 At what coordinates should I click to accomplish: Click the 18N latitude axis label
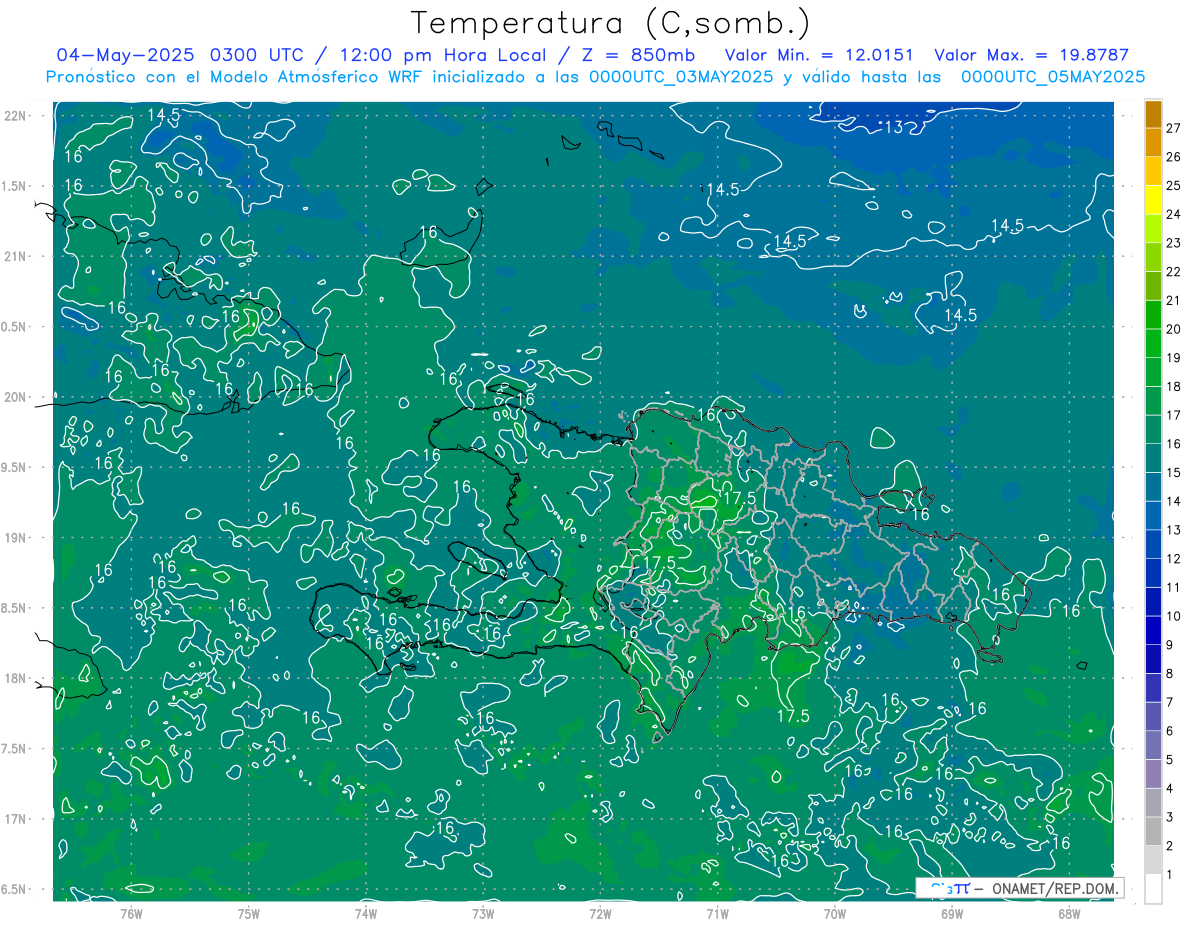[x=17, y=678]
